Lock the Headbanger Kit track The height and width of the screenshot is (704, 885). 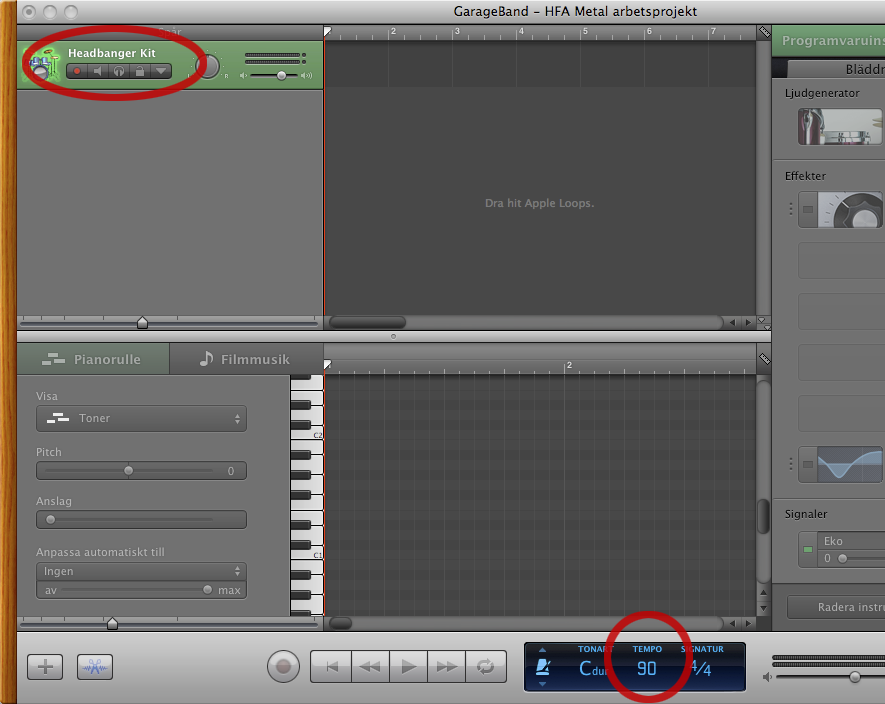point(139,71)
